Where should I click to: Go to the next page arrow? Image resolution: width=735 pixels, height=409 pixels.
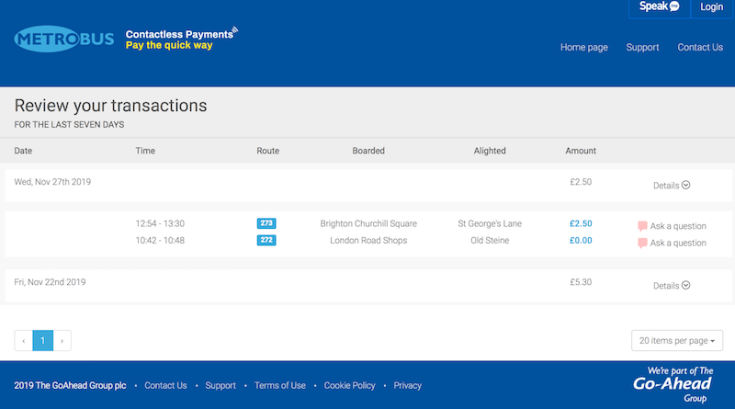(x=62, y=341)
